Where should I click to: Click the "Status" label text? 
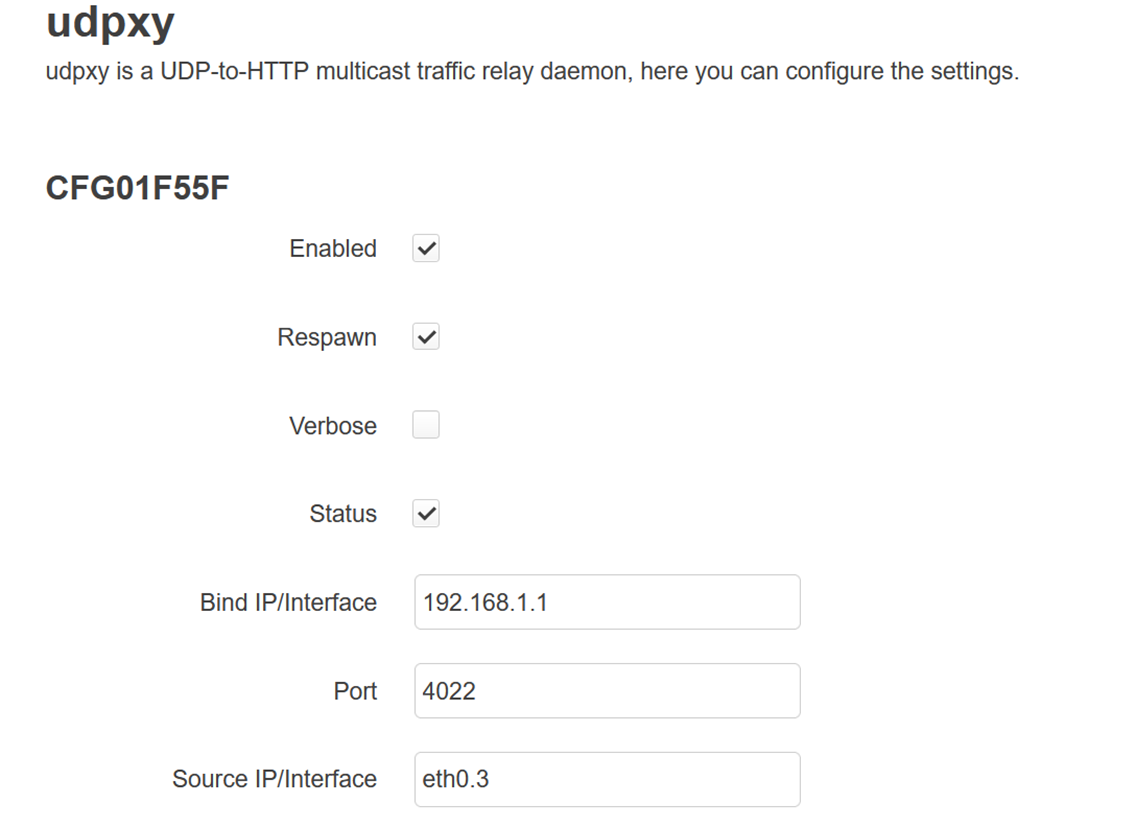343,514
